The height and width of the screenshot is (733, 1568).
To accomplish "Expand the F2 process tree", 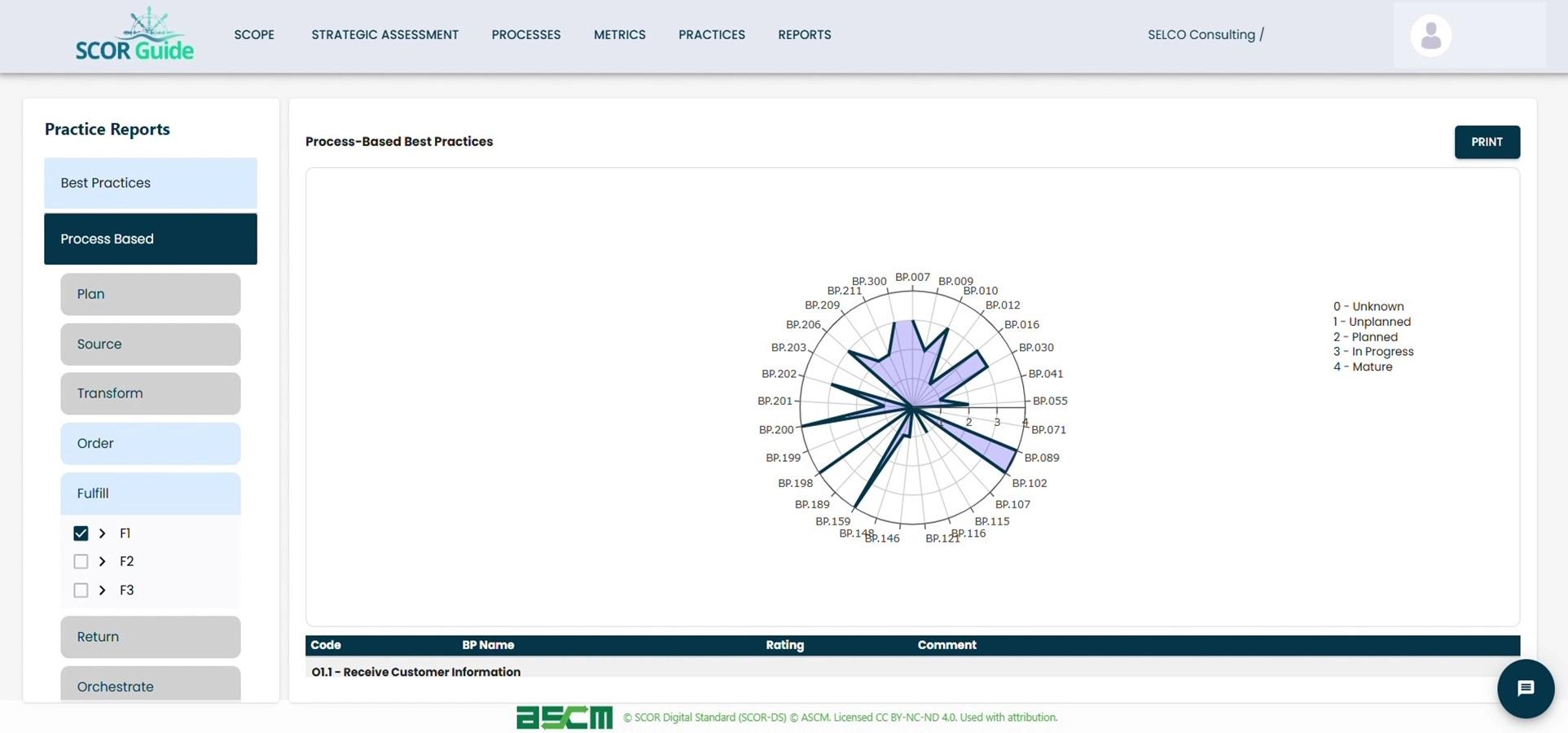I will point(103,561).
